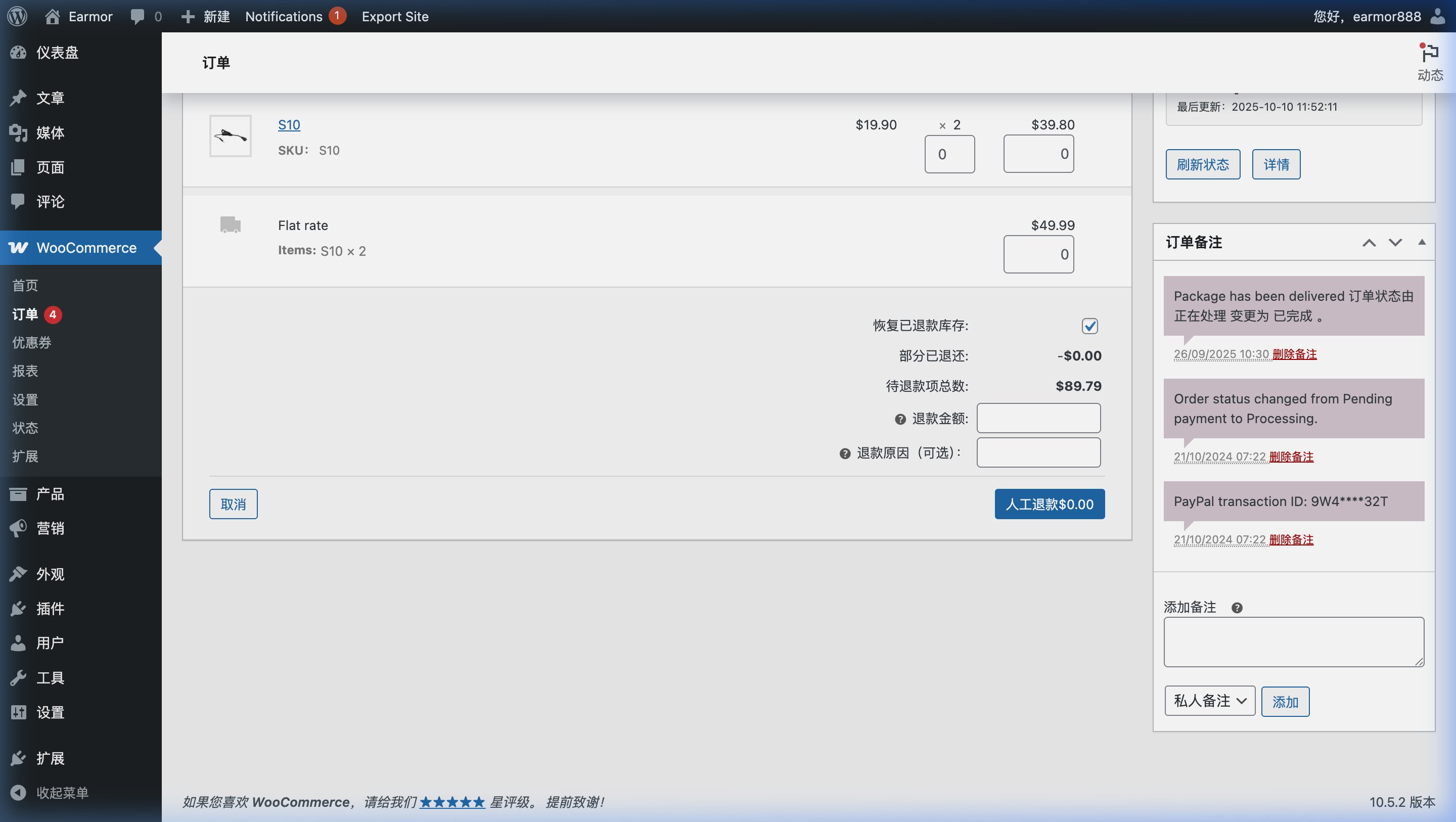Open WooCommerce 优惠券 submenu item
This screenshot has width=1456, height=822.
[32, 343]
